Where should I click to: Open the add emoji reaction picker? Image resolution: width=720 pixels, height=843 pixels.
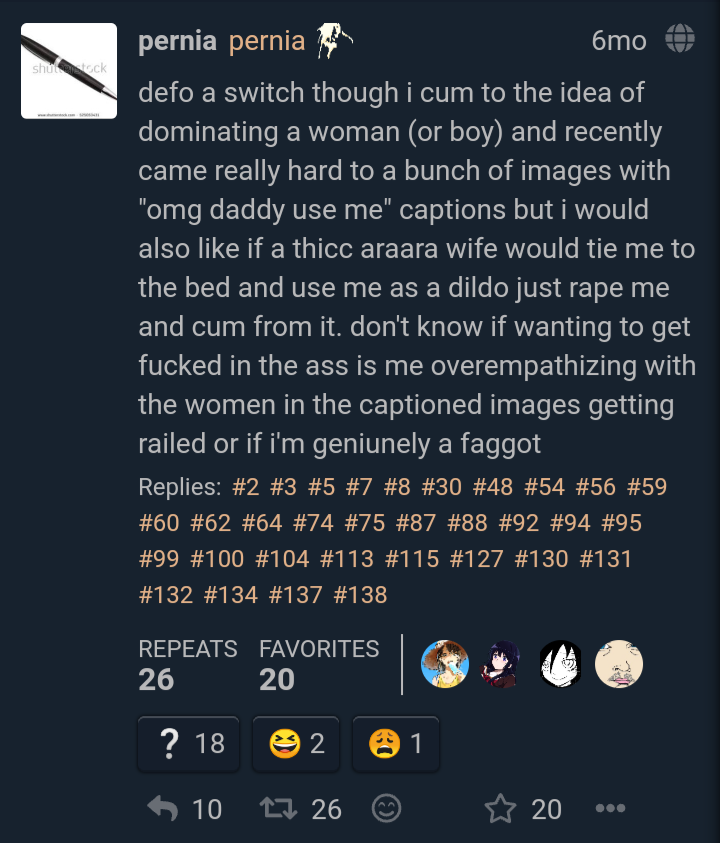[x=387, y=808]
